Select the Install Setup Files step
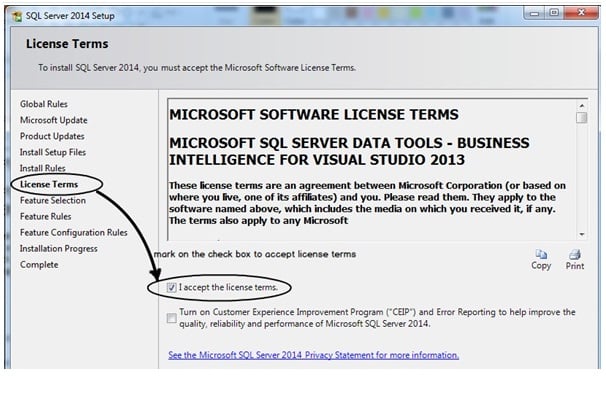 point(53,152)
